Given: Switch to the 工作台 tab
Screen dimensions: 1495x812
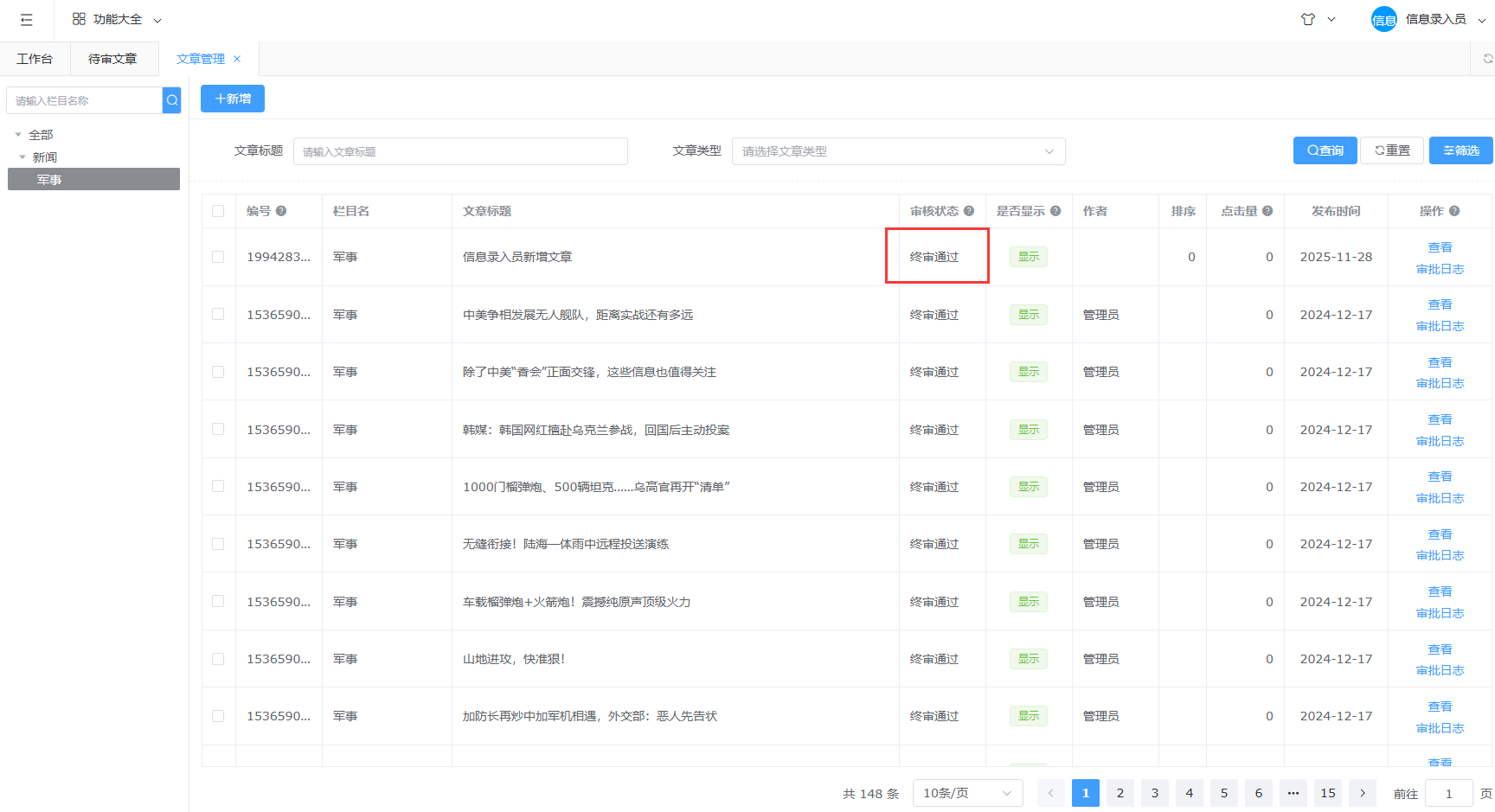Looking at the screenshot, I should tap(35, 59).
